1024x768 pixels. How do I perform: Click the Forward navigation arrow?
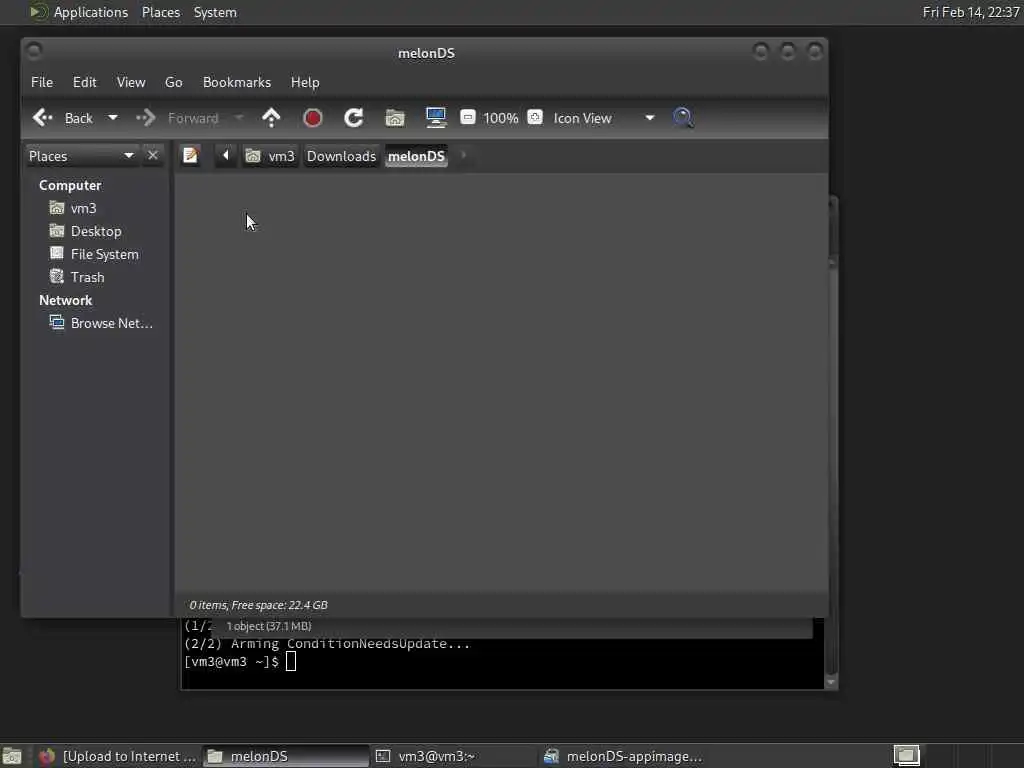click(x=176, y=118)
